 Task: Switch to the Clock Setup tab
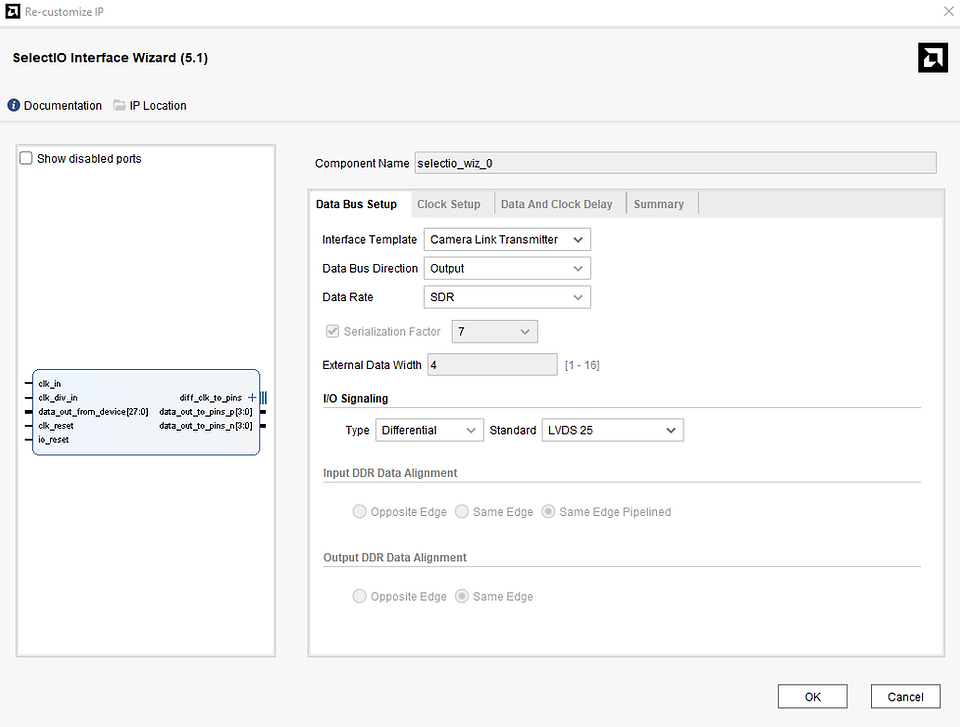pyautogui.click(x=449, y=204)
